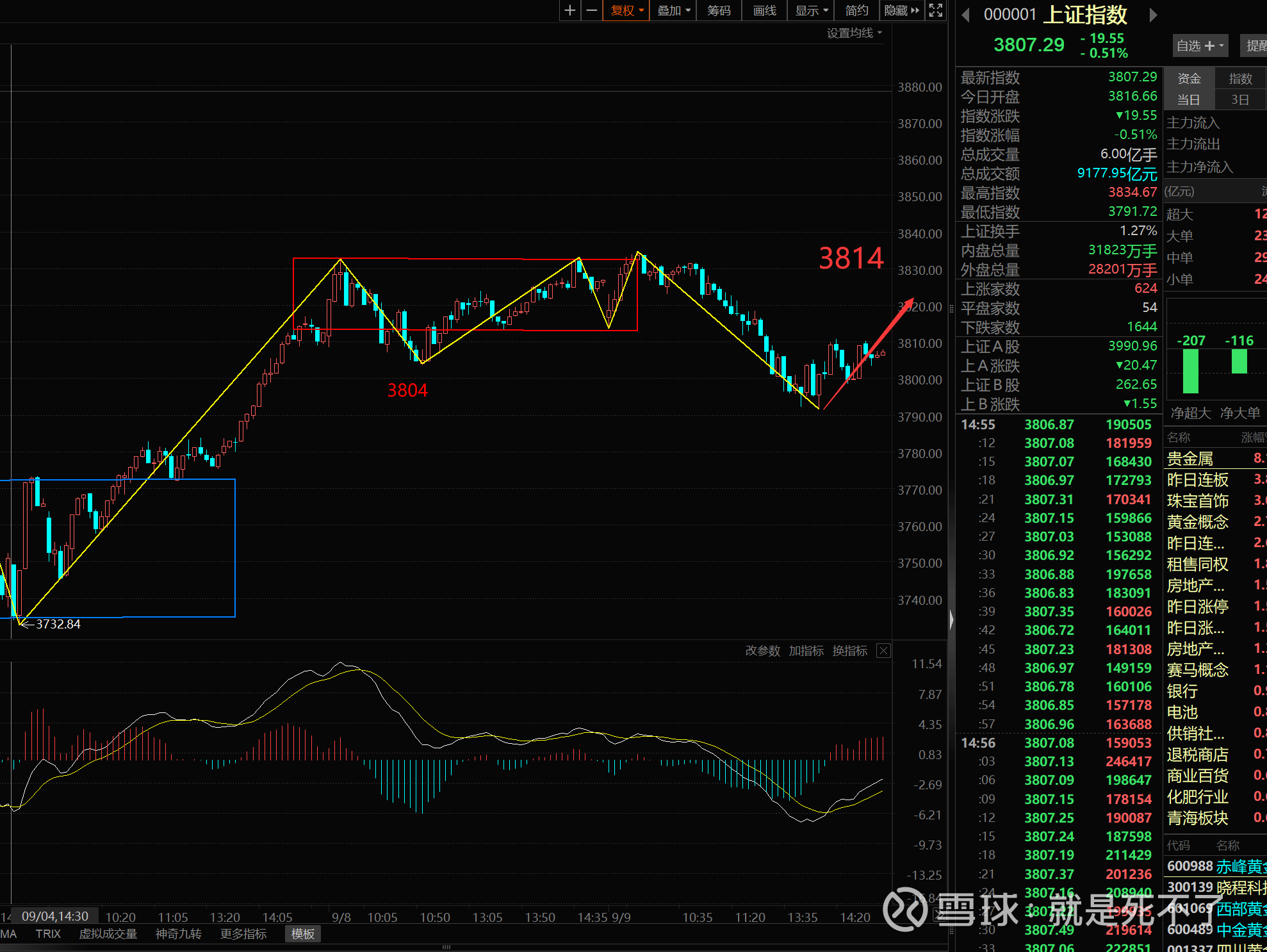Screen dimensions: 1267x952
Task: Select the TRIX indicator tab
Action: coord(48,933)
